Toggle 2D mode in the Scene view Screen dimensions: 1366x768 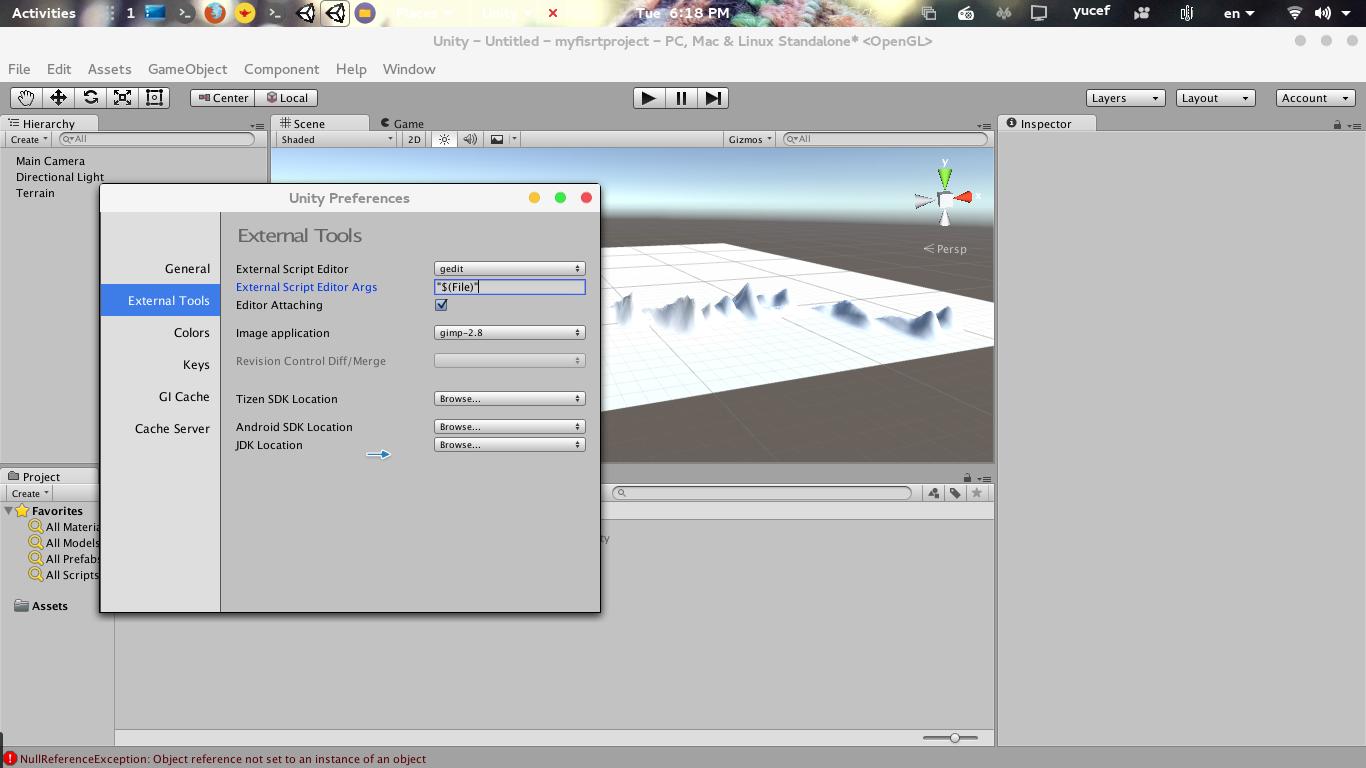tap(413, 139)
